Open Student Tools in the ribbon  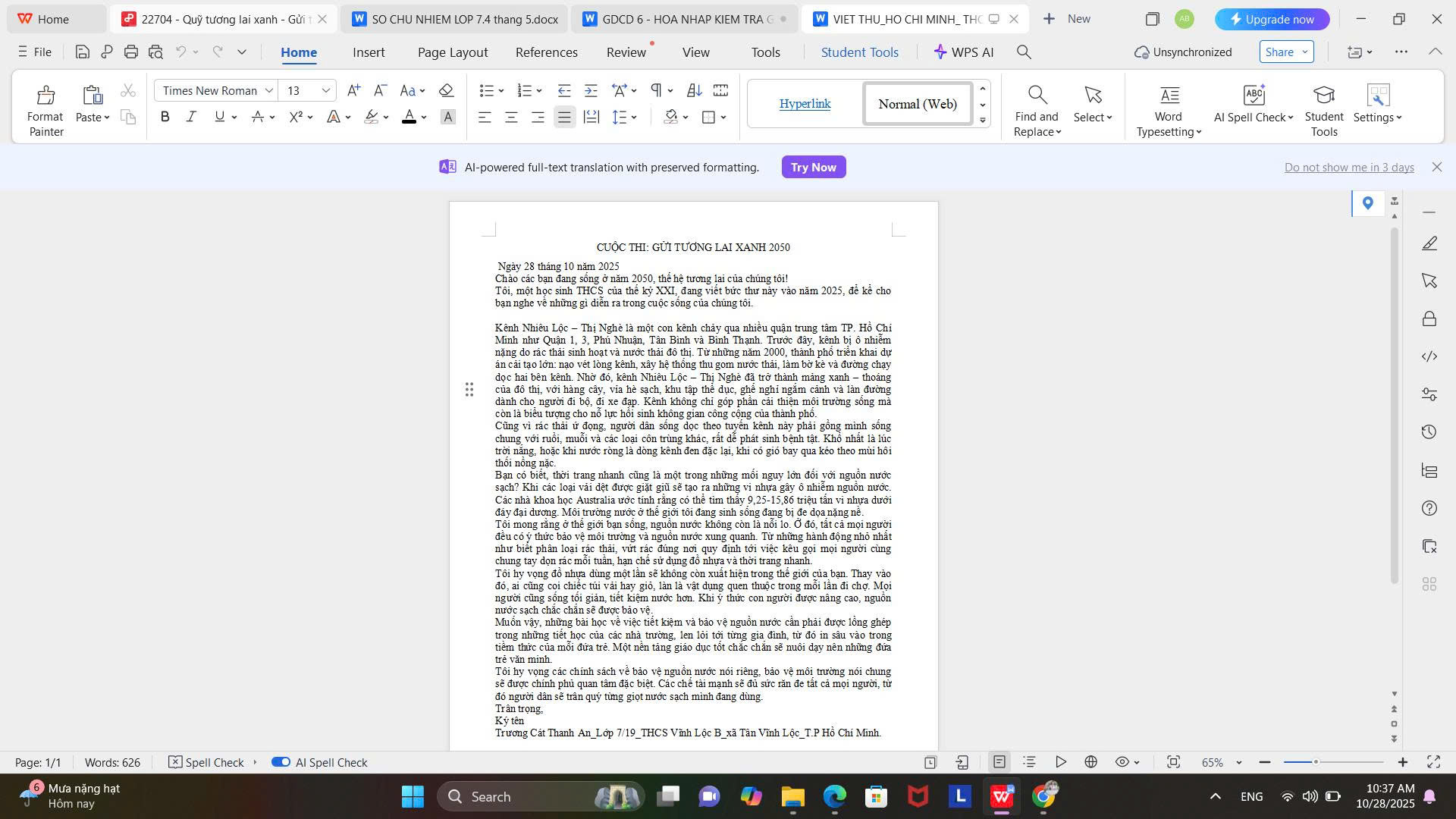point(1324,111)
